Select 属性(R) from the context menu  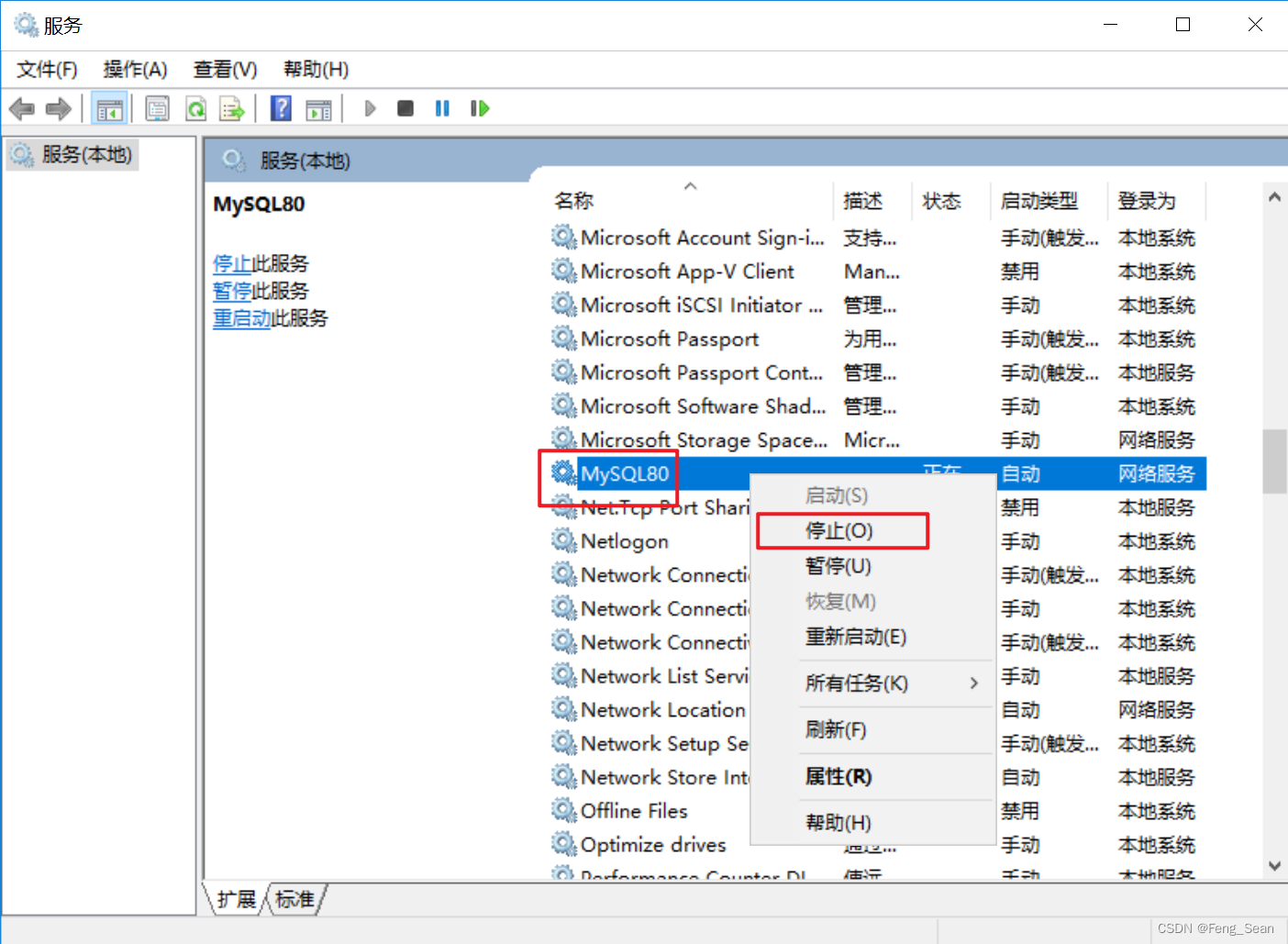(x=838, y=777)
